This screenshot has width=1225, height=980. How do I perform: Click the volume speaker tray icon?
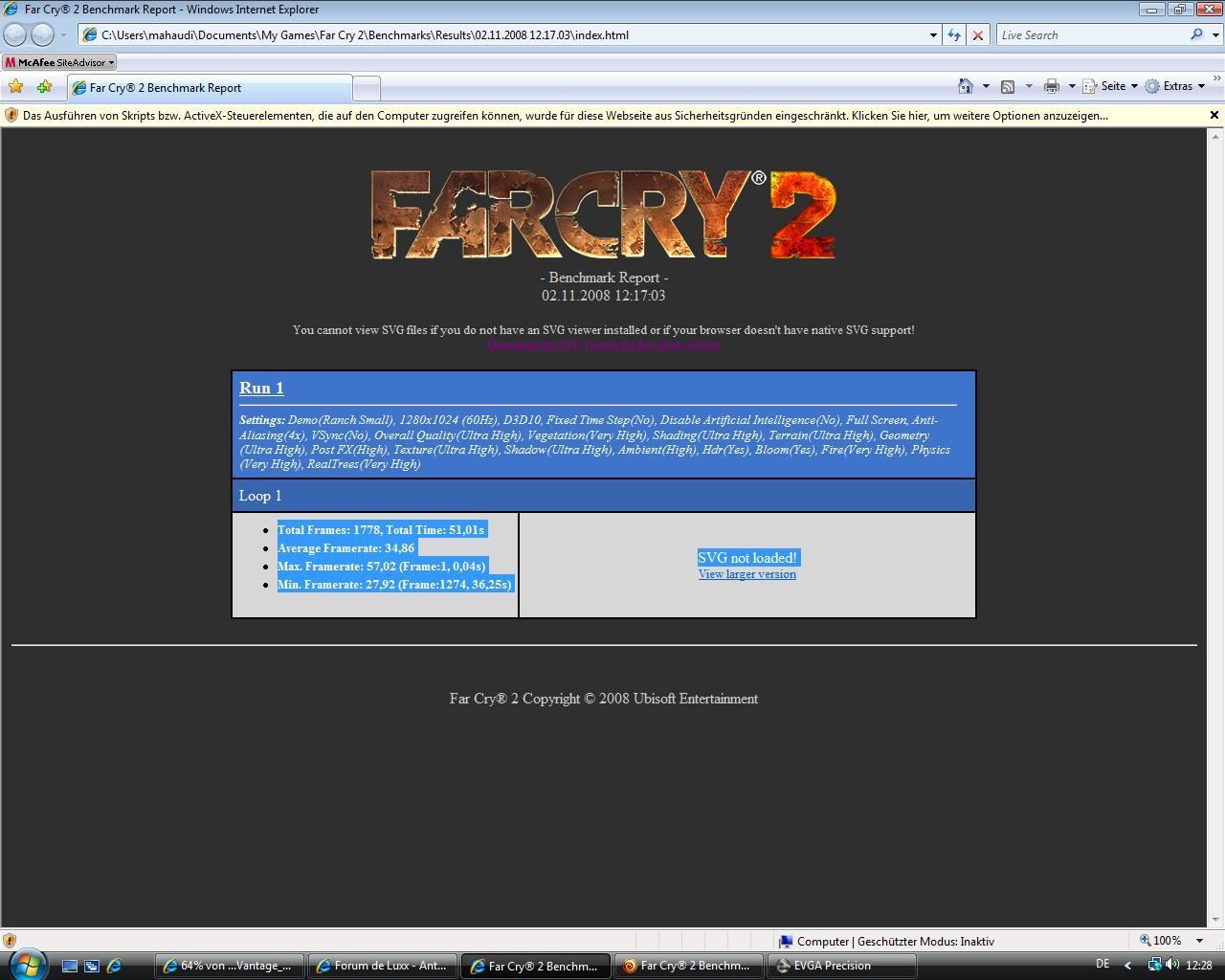pos(1172,965)
